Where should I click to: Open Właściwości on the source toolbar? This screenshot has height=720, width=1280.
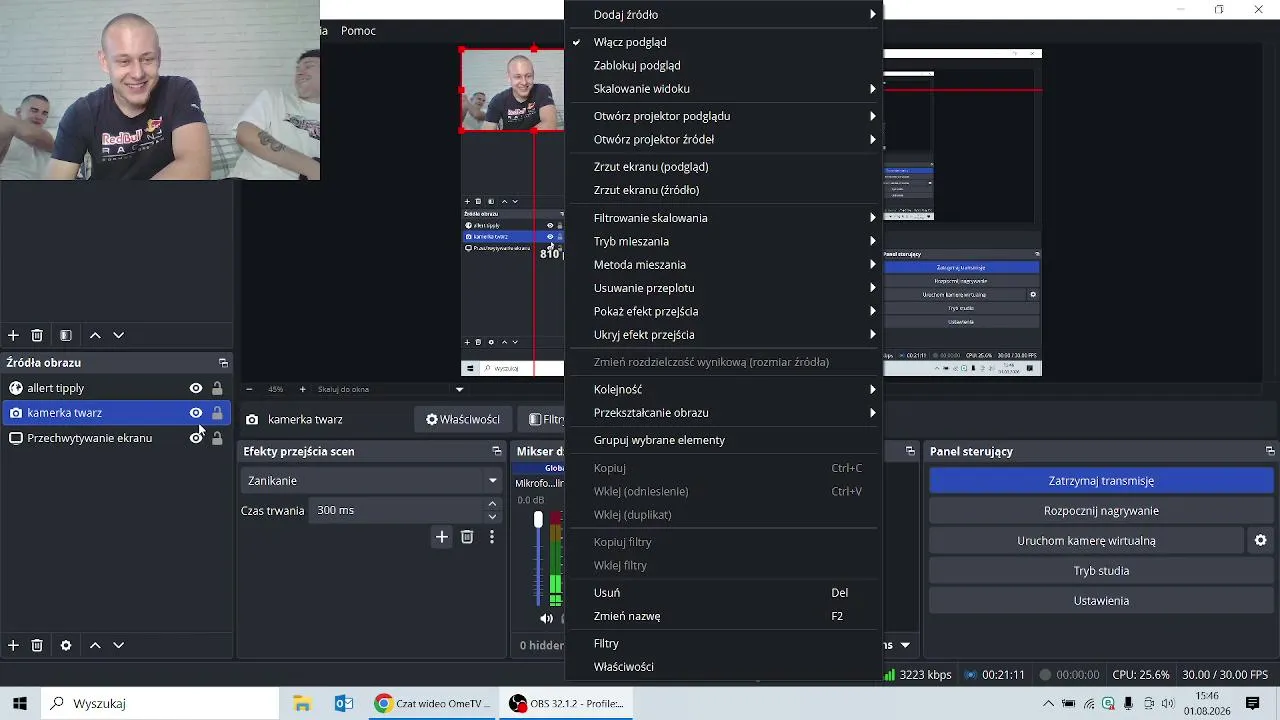point(463,420)
